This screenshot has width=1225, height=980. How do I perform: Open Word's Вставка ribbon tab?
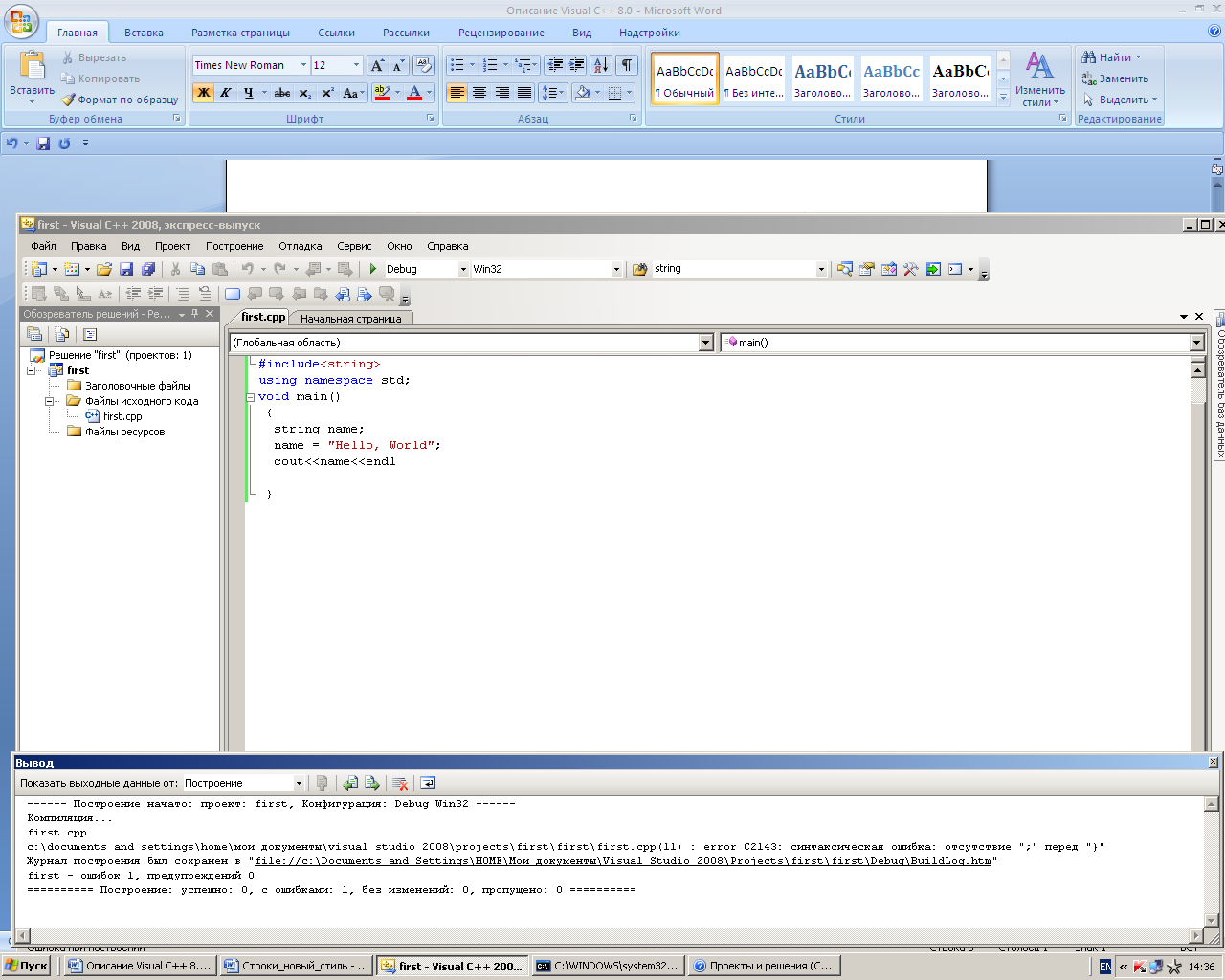point(144,33)
